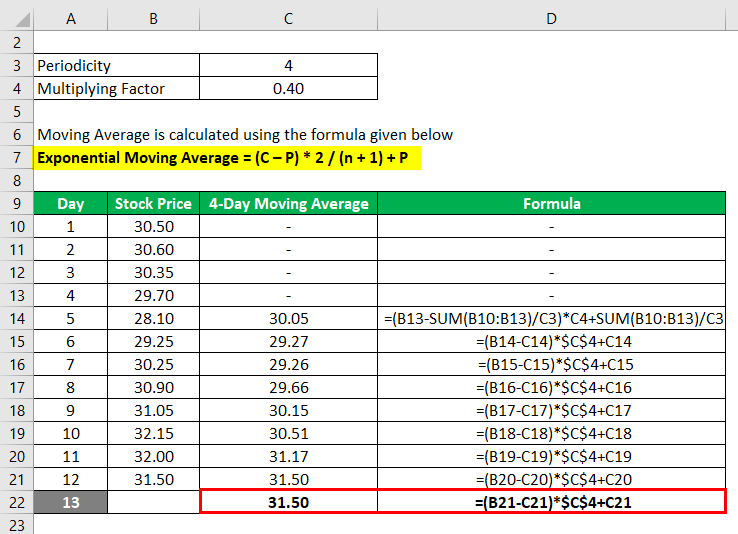Select column A header
Viewport: 738px width, 534px height.
pyautogui.click(x=71, y=19)
